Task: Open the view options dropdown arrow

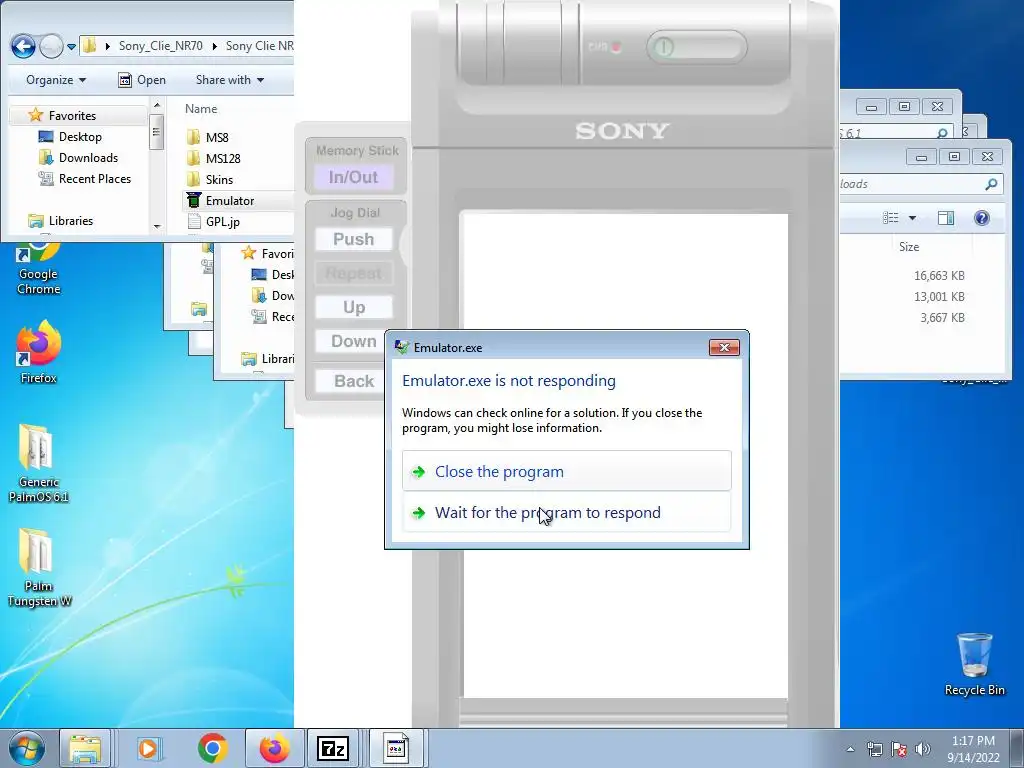Action: pyautogui.click(x=912, y=218)
